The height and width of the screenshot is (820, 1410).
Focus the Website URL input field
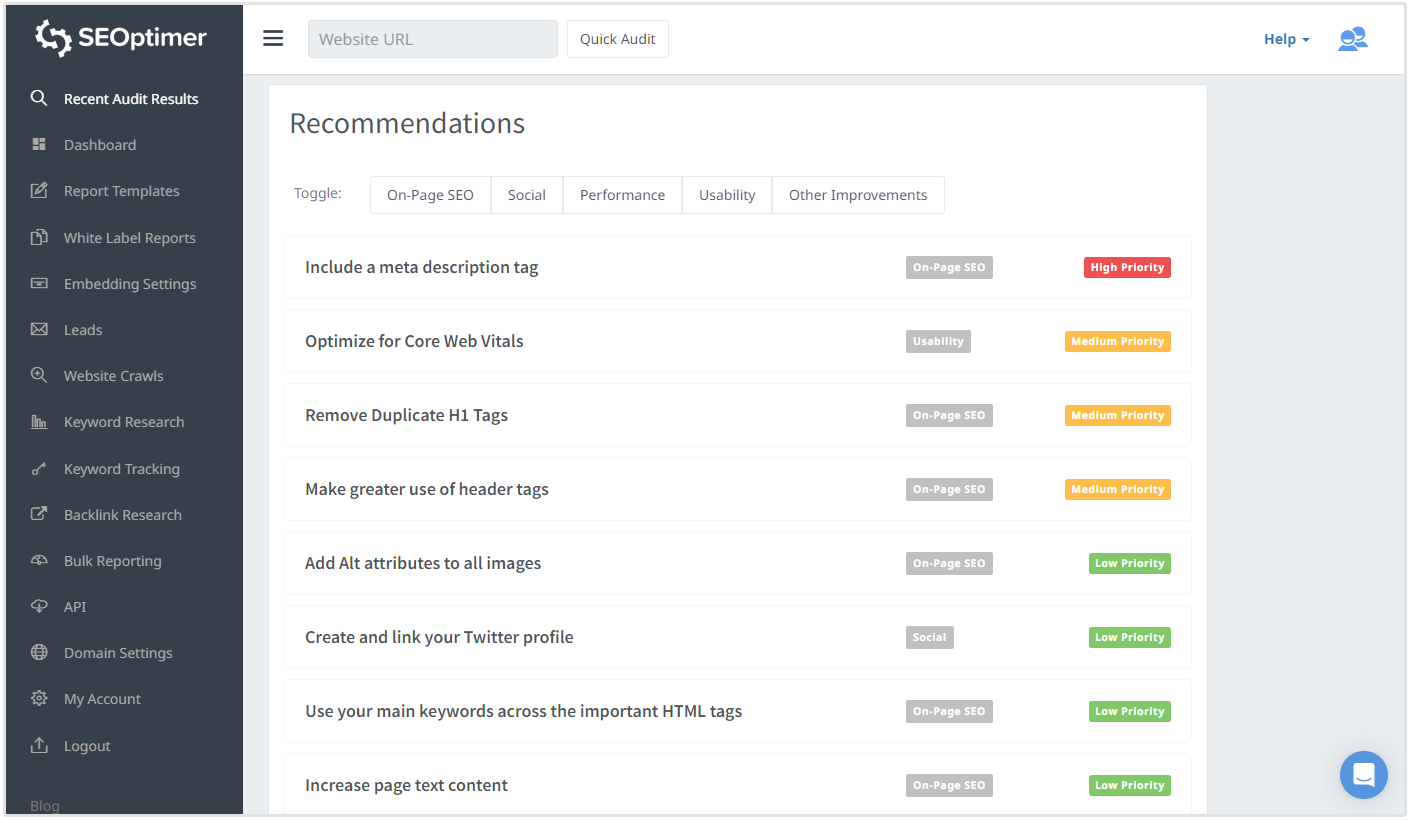pos(432,39)
